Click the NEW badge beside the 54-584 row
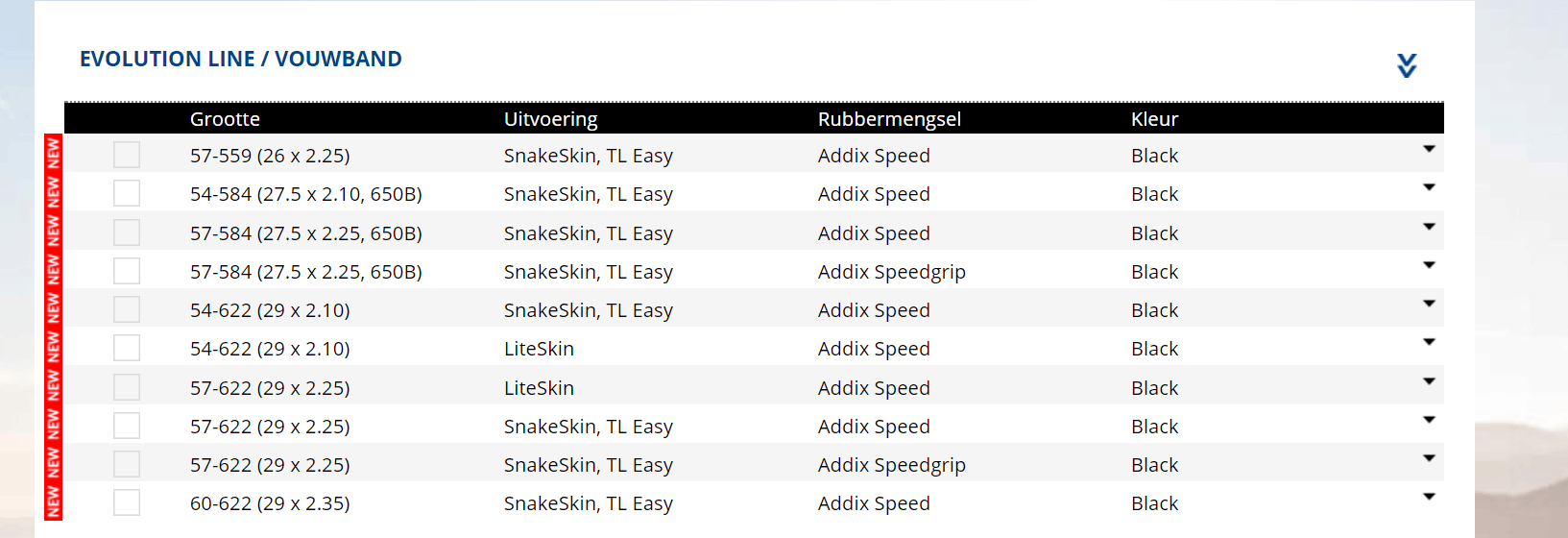 [54, 193]
